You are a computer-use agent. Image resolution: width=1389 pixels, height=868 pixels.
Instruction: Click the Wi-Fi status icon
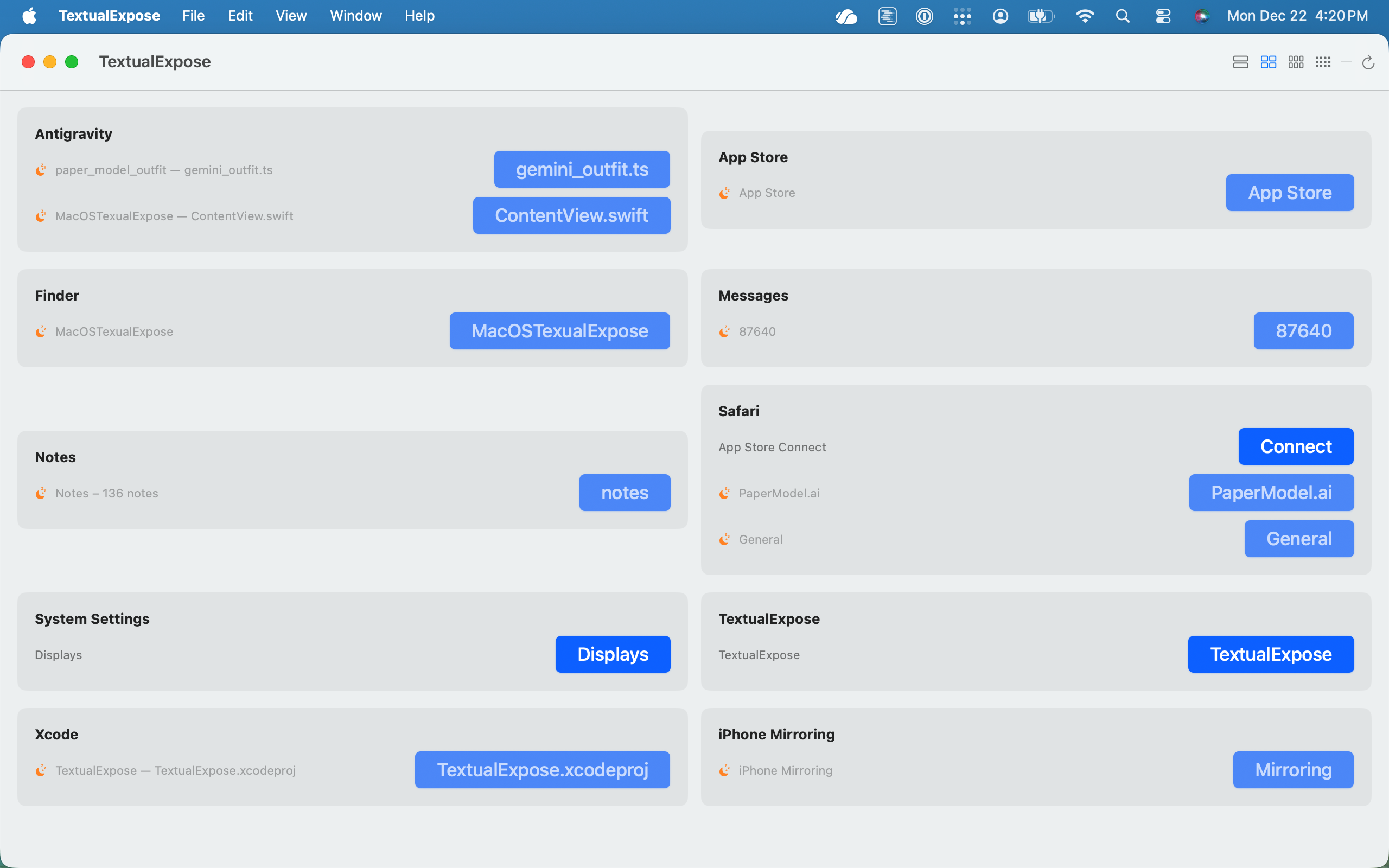(x=1084, y=16)
